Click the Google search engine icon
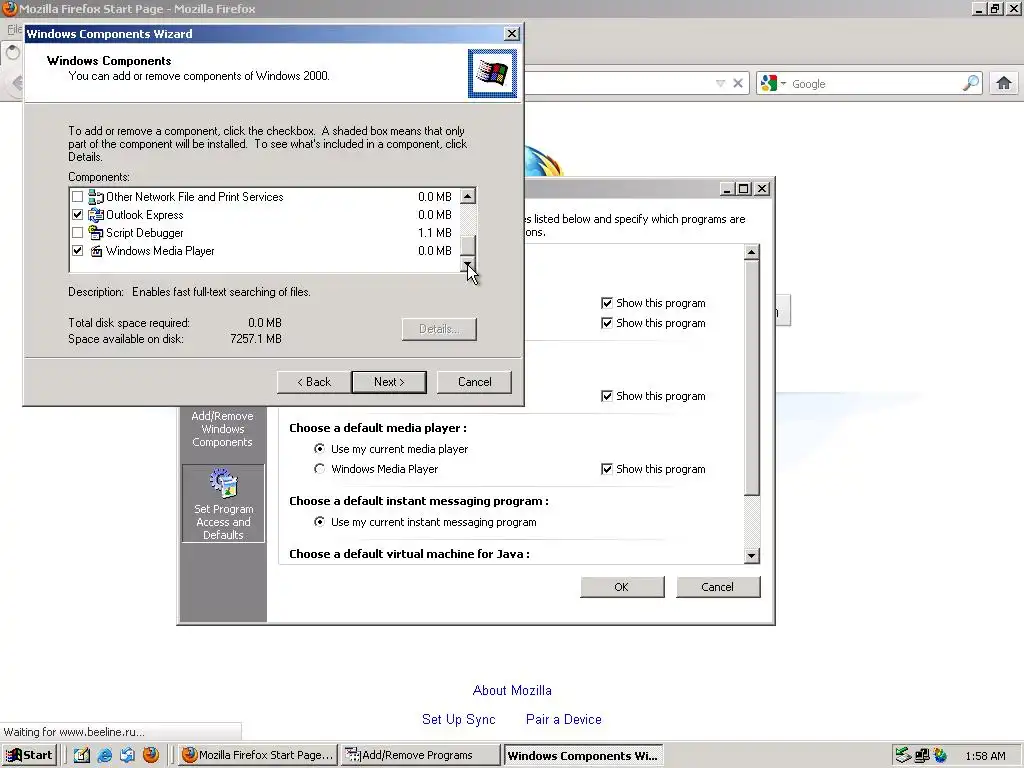Viewport: 1024px width, 768px height. 769,83
